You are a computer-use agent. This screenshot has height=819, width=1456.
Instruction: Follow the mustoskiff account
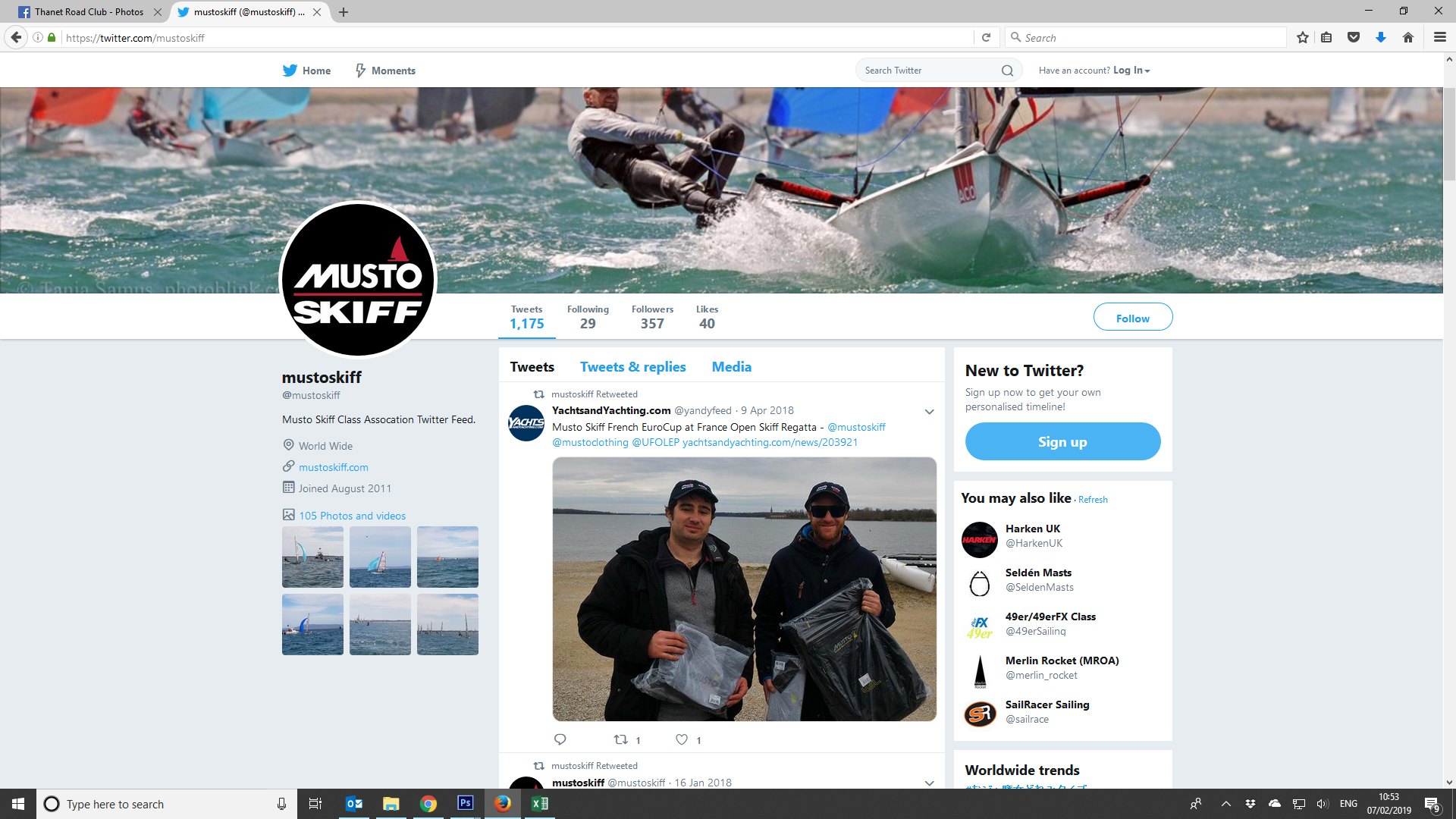1133,318
